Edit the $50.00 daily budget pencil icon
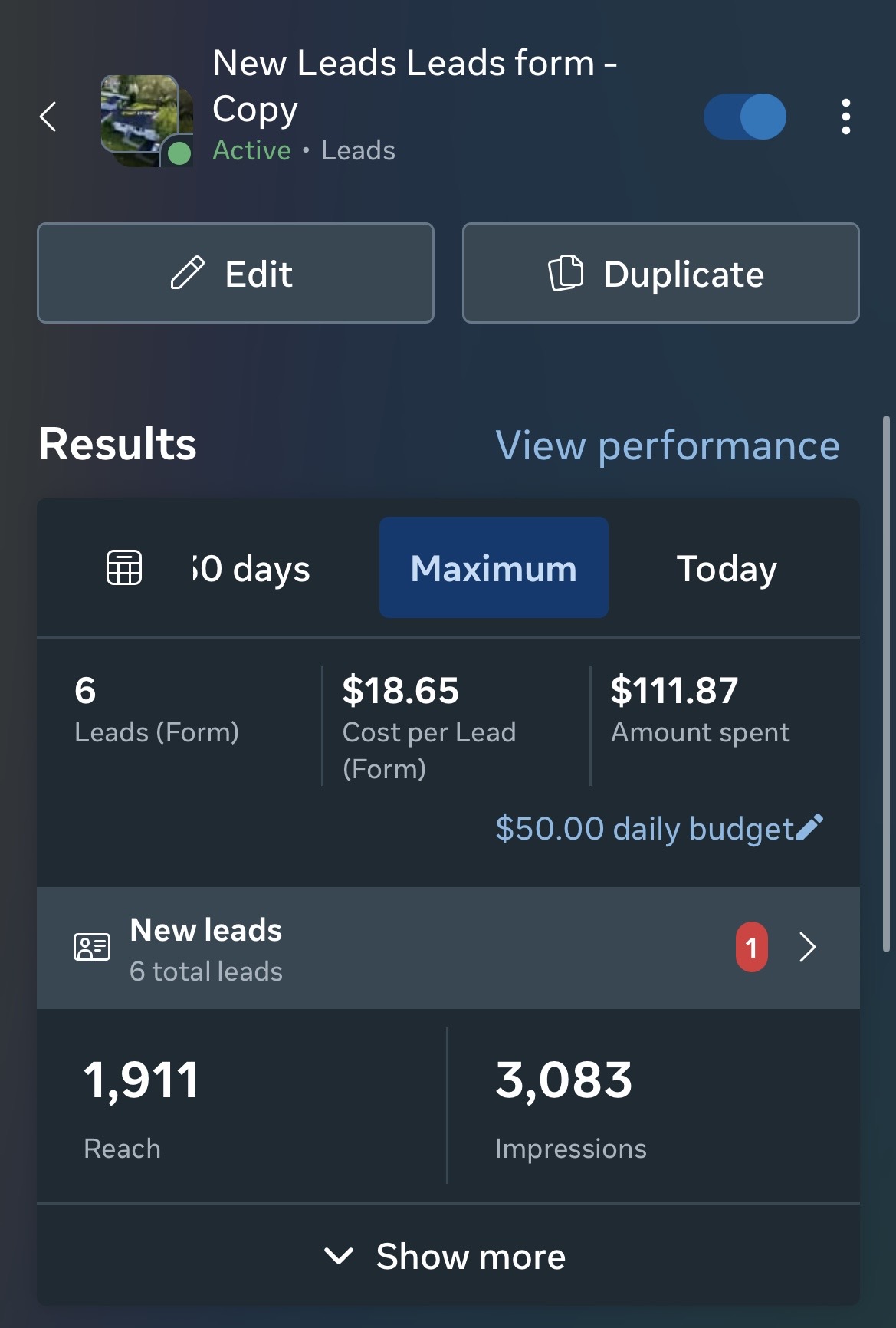The height and width of the screenshot is (1328, 896). click(x=810, y=828)
